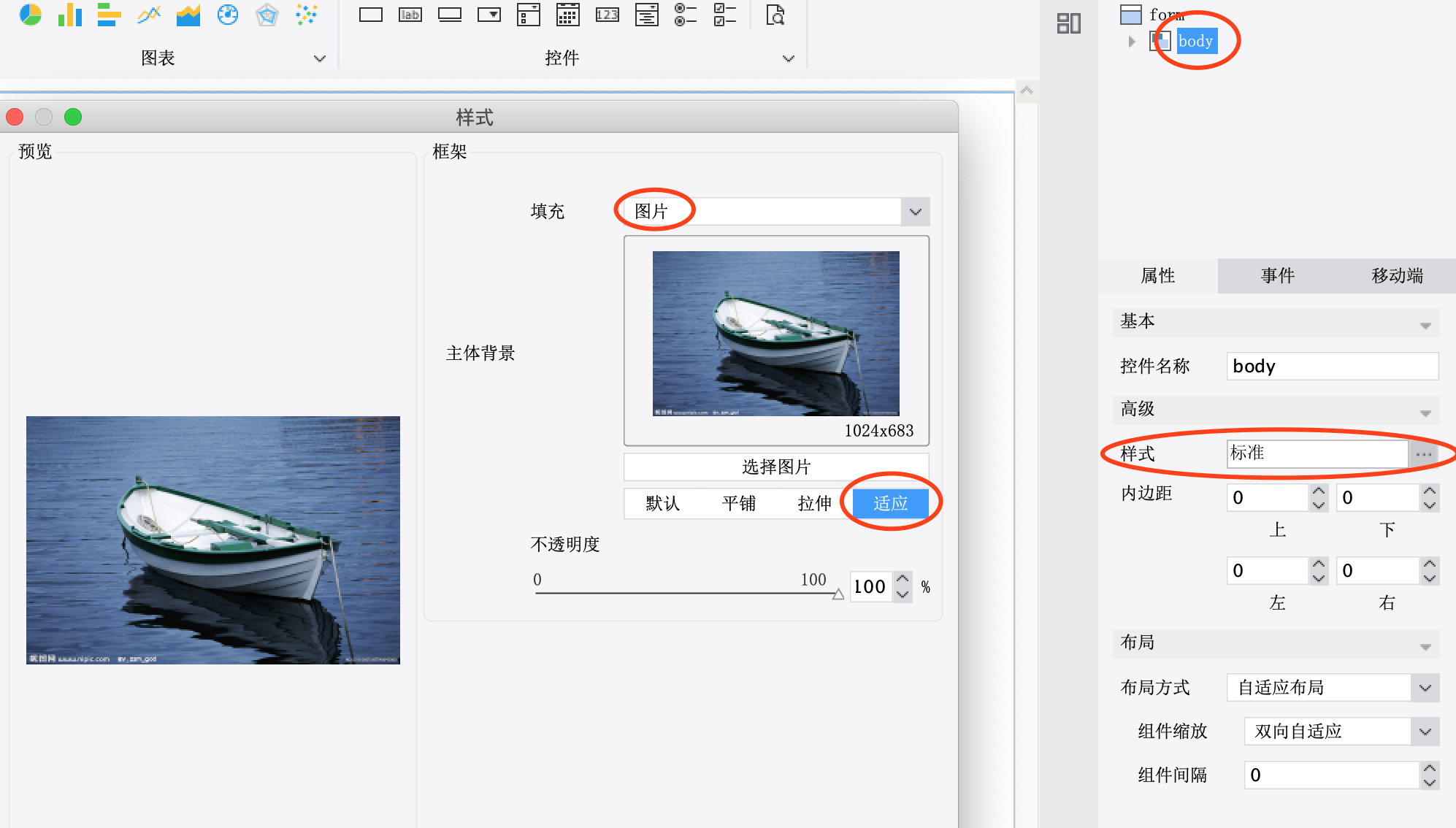The width and height of the screenshot is (1456, 828).
Task: Add a radio button group widget
Action: click(686, 15)
